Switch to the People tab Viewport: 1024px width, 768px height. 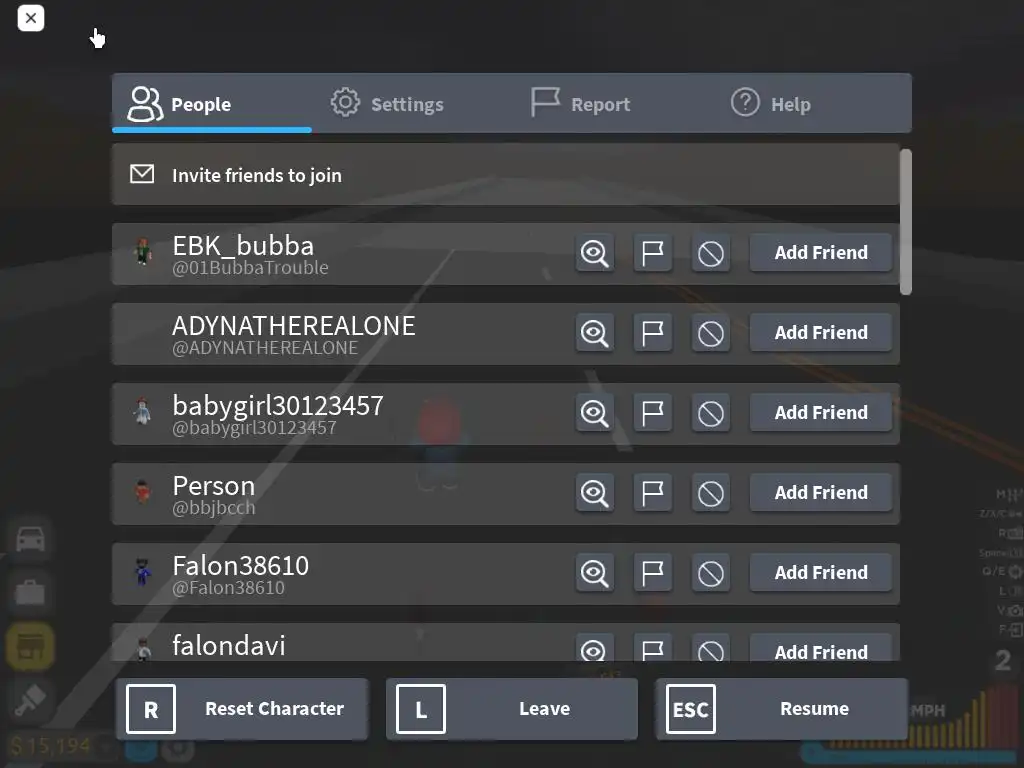[212, 104]
